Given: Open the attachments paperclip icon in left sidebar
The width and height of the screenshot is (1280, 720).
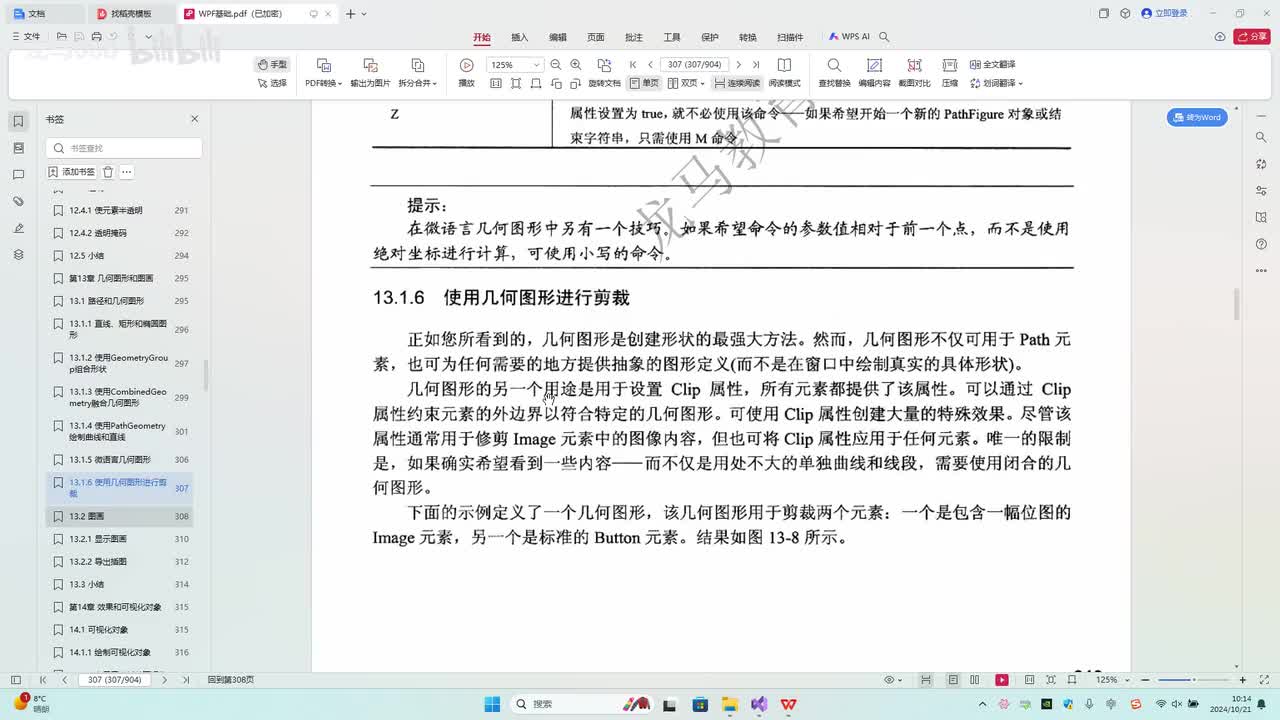Looking at the screenshot, I should 18,202.
